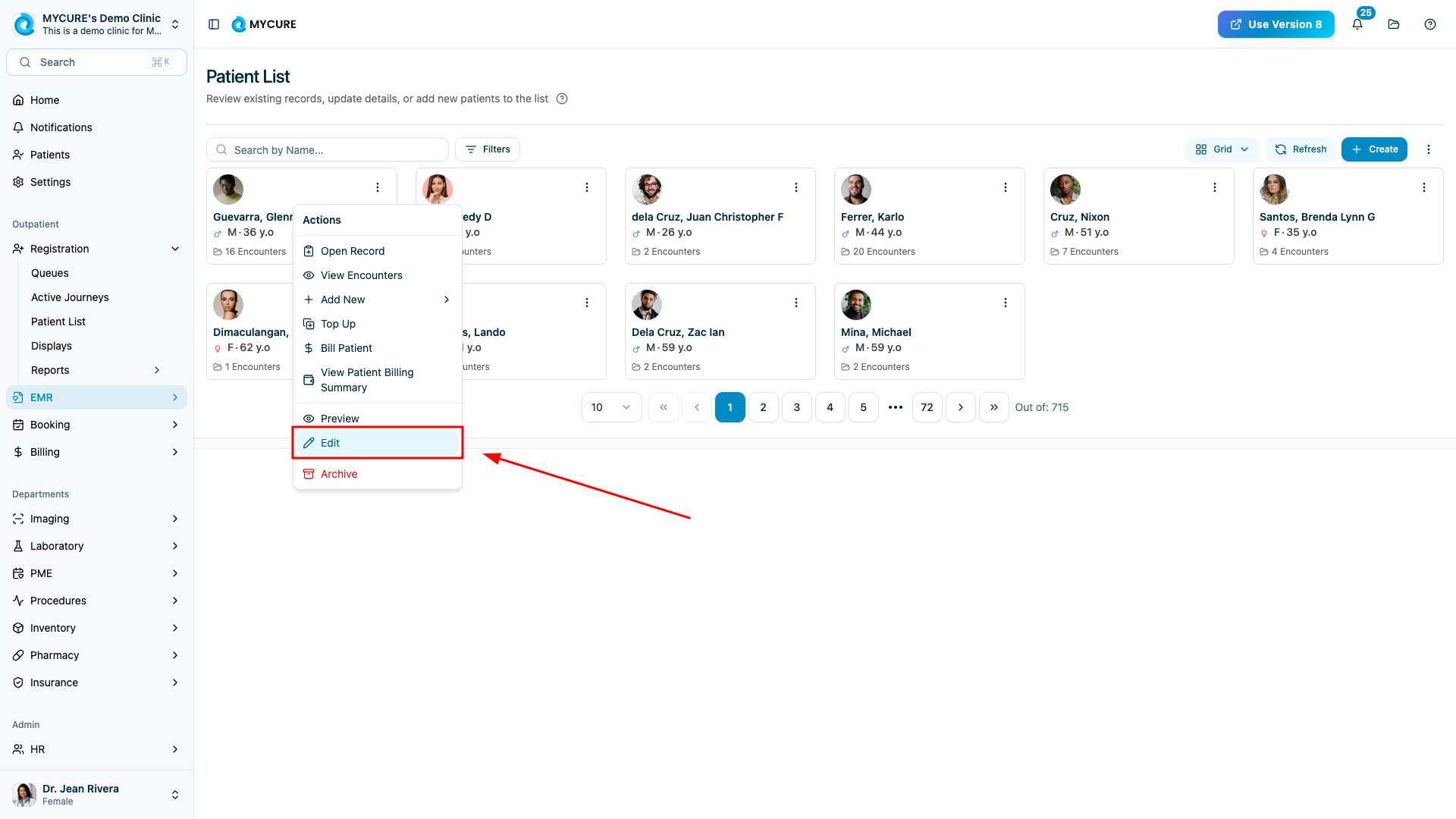Open the Grid view dropdown
Viewport: 1456px width, 819px height.
point(1222,149)
